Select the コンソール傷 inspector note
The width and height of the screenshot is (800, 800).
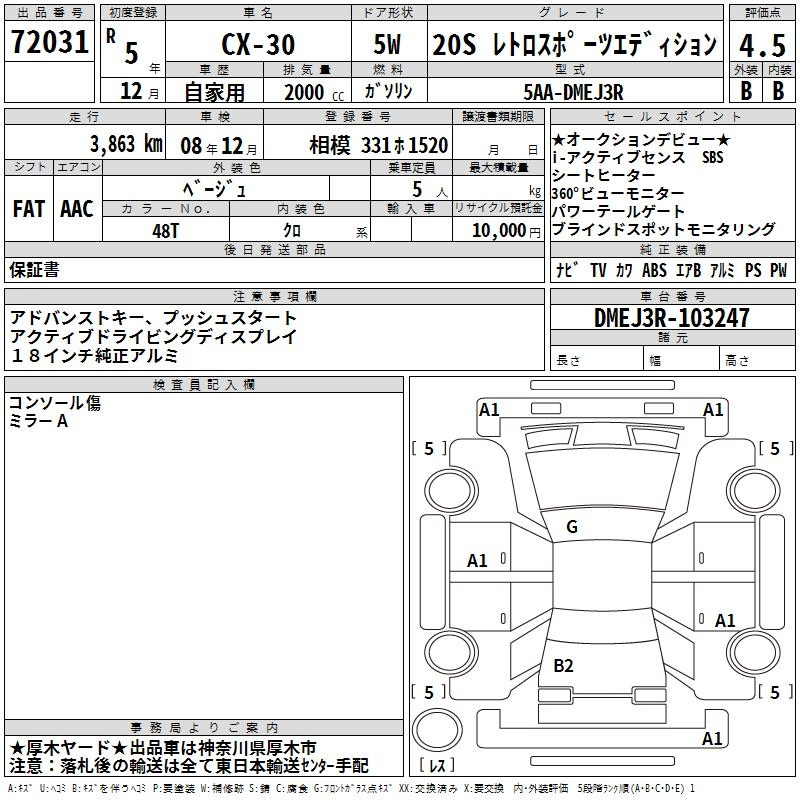coord(55,403)
